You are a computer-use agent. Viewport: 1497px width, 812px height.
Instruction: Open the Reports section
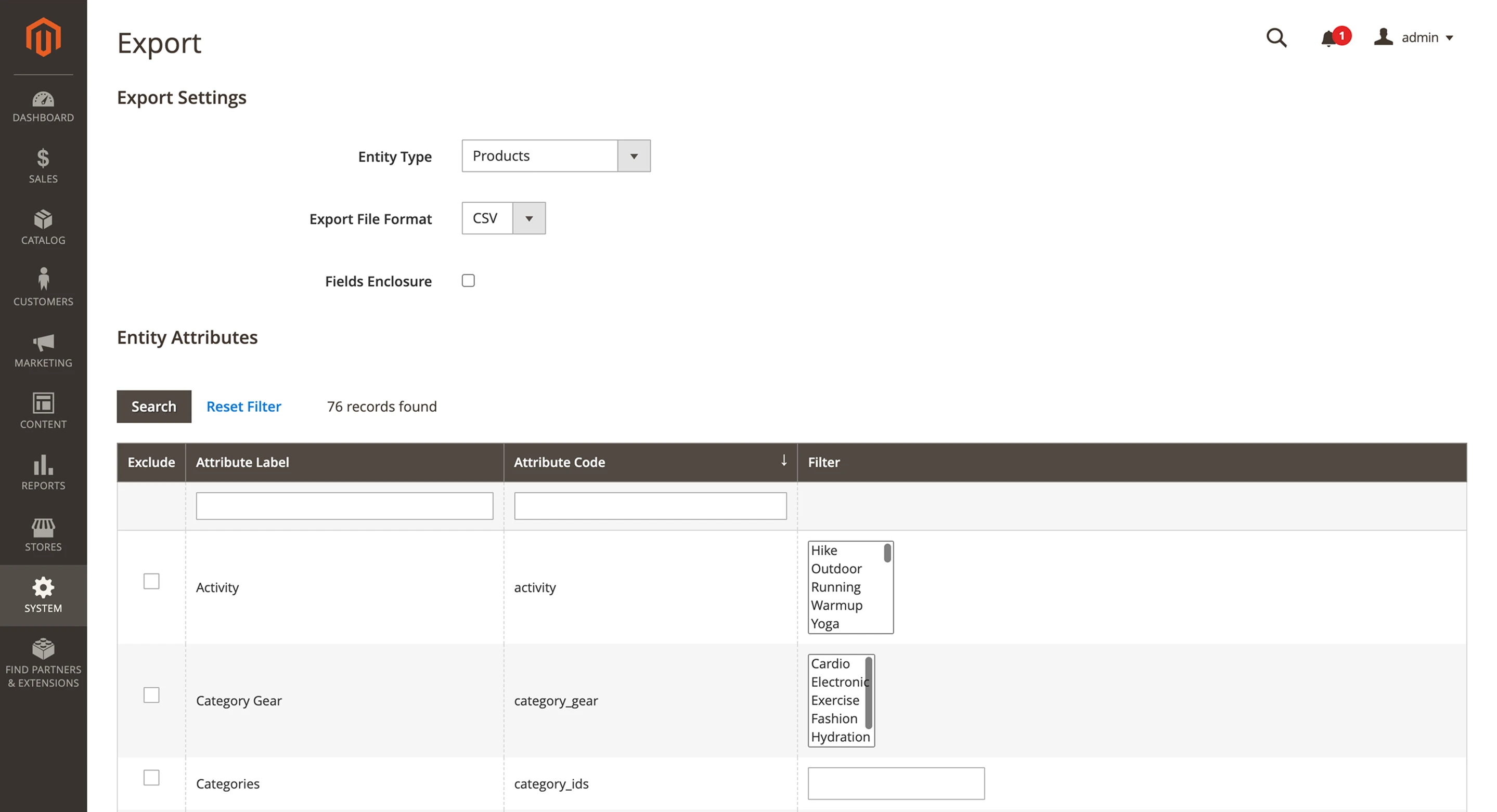click(43, 473)
